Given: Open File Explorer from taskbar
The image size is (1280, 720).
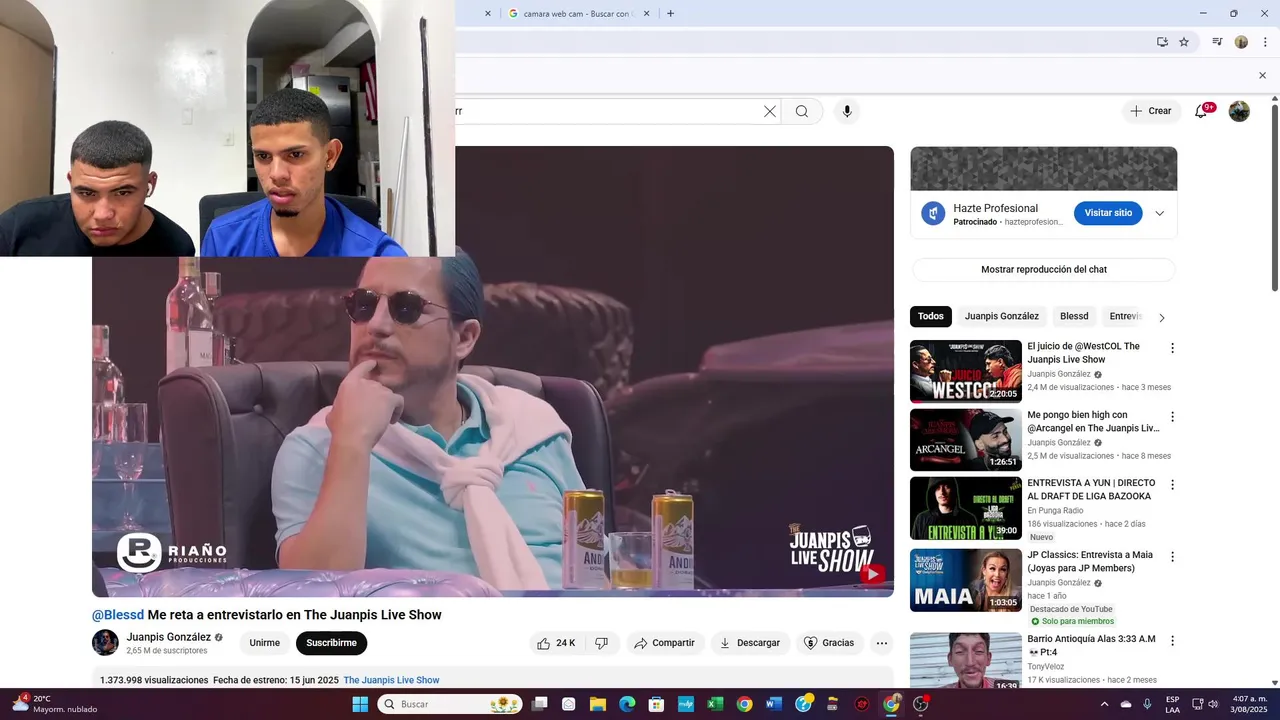Looking at the screenshot, I should coord(598,704).
